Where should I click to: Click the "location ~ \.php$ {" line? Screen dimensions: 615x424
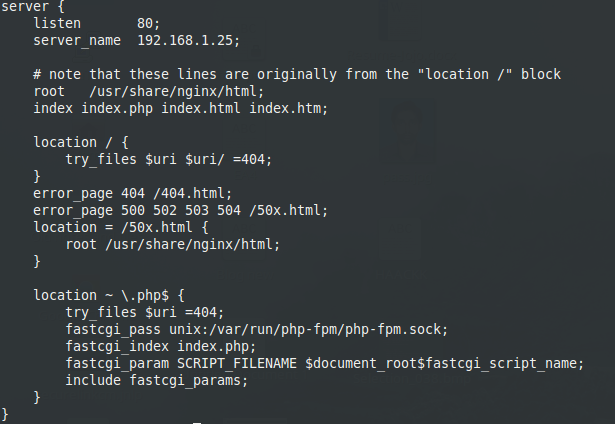click(109, 295)
